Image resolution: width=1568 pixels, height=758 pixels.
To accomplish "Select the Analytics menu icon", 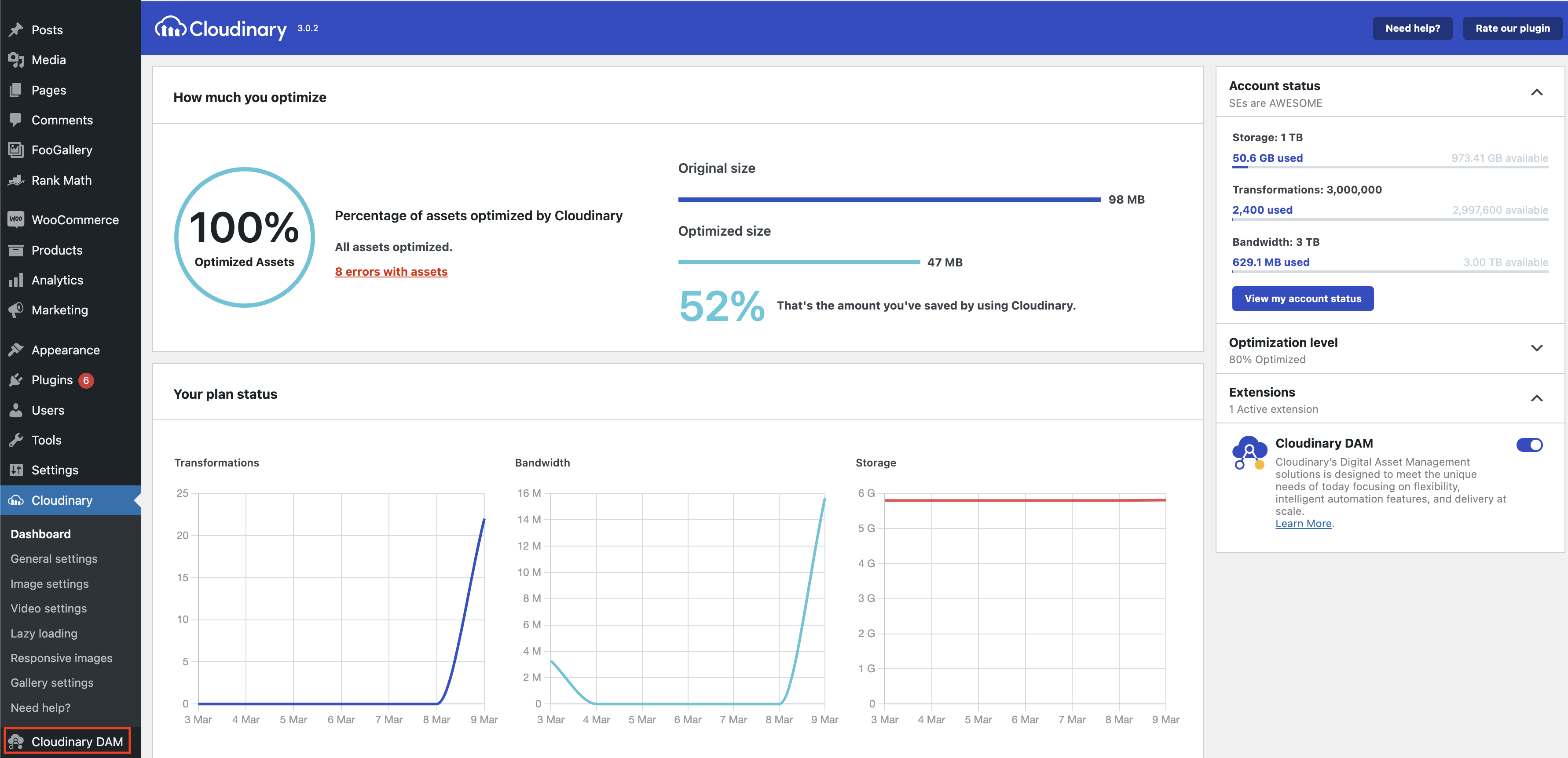I will click(x=15, y=280).
